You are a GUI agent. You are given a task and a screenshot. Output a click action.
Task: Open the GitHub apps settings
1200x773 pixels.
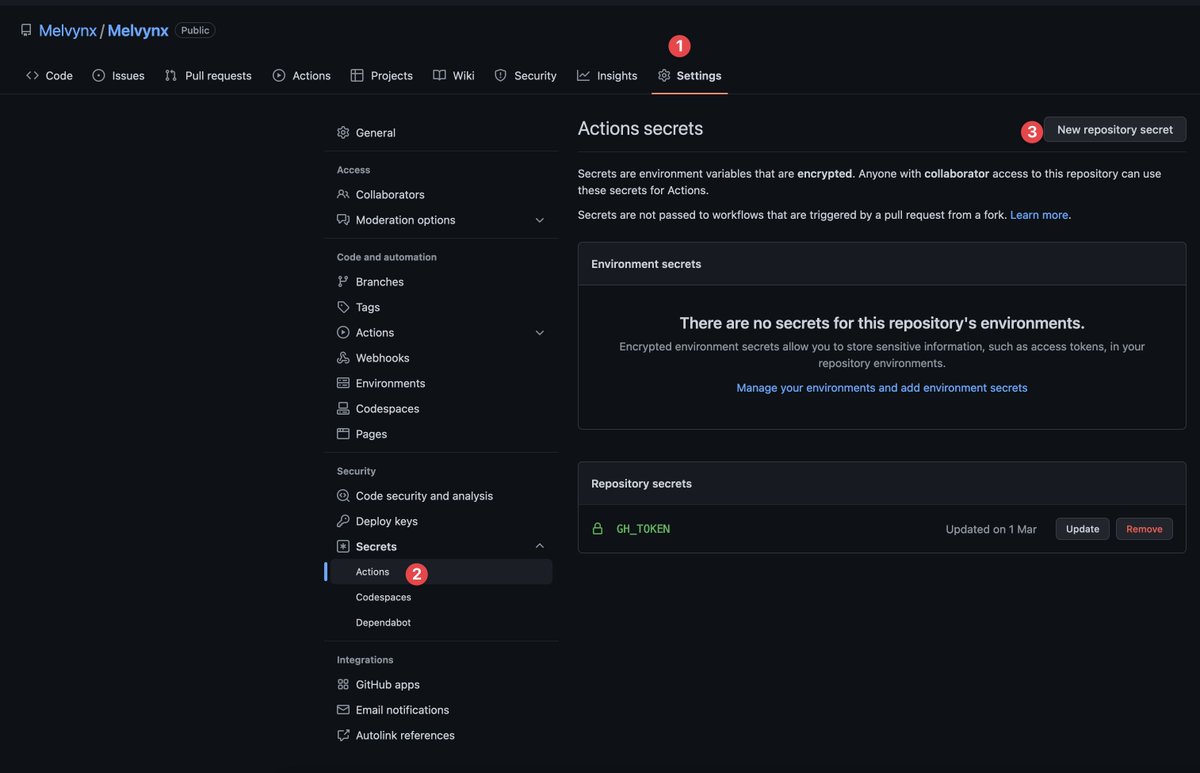point(388,683)
